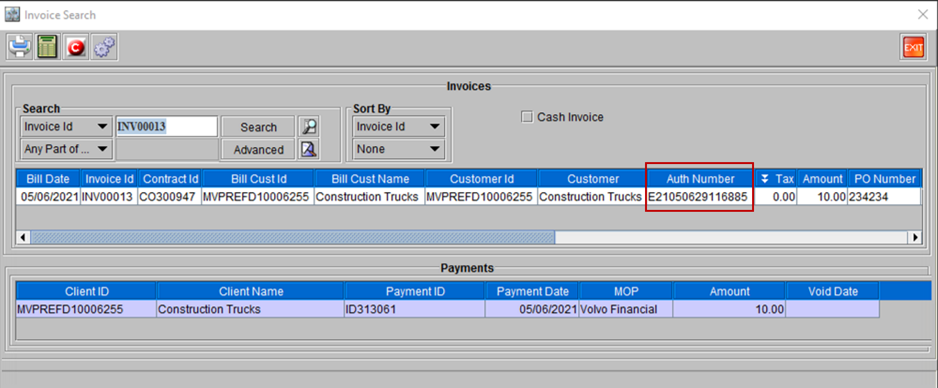Open the gears settings icon
The width and height of the screenshot is (938, 388).
coord(104,47)
